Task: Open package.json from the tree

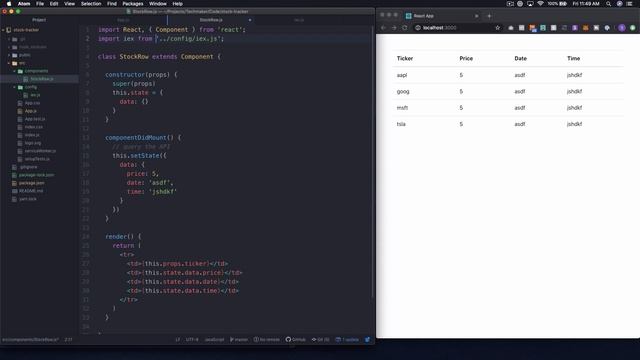Action: [31, 183]
